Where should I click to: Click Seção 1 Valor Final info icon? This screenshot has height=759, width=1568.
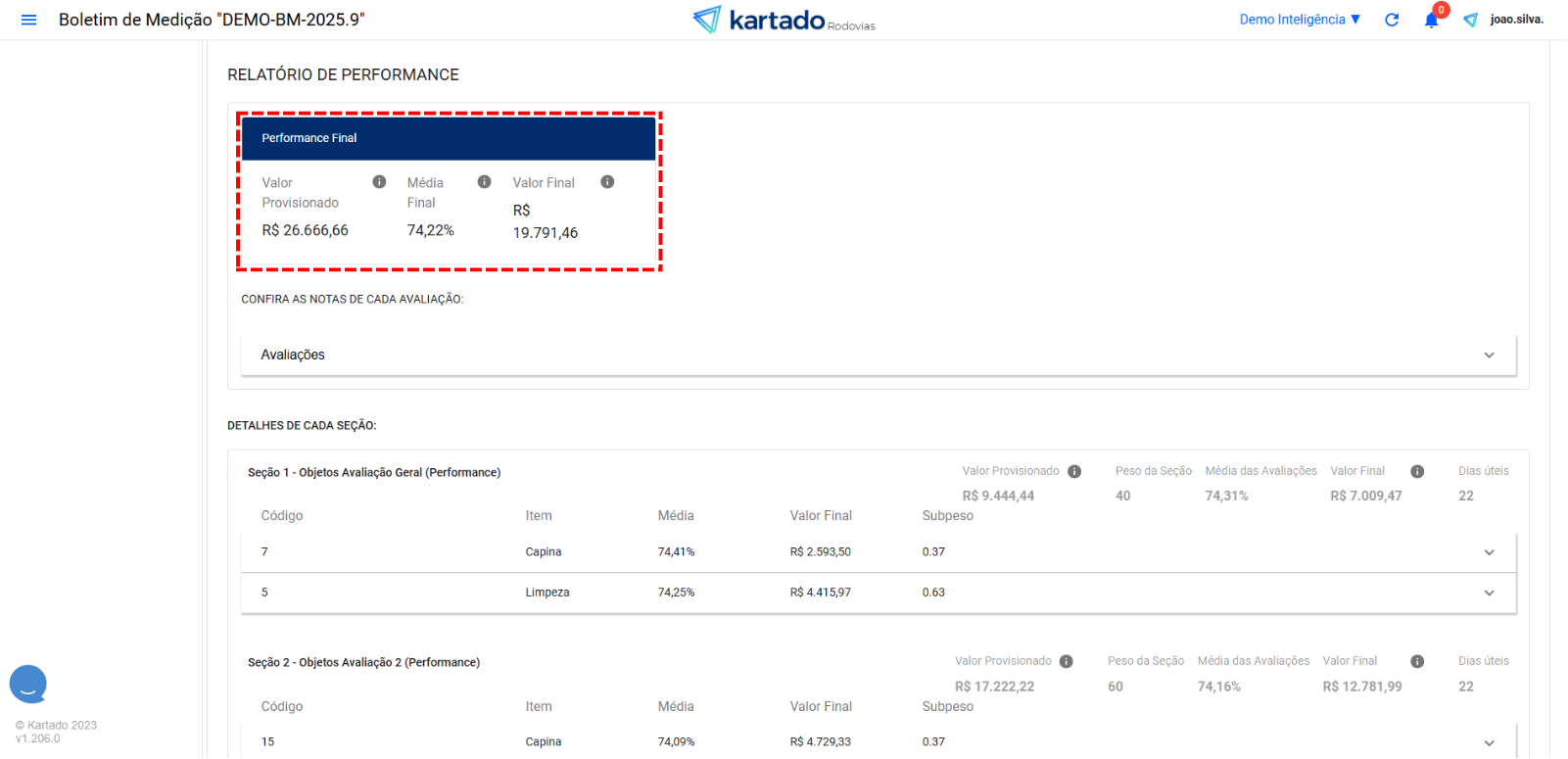point(1417,472)
